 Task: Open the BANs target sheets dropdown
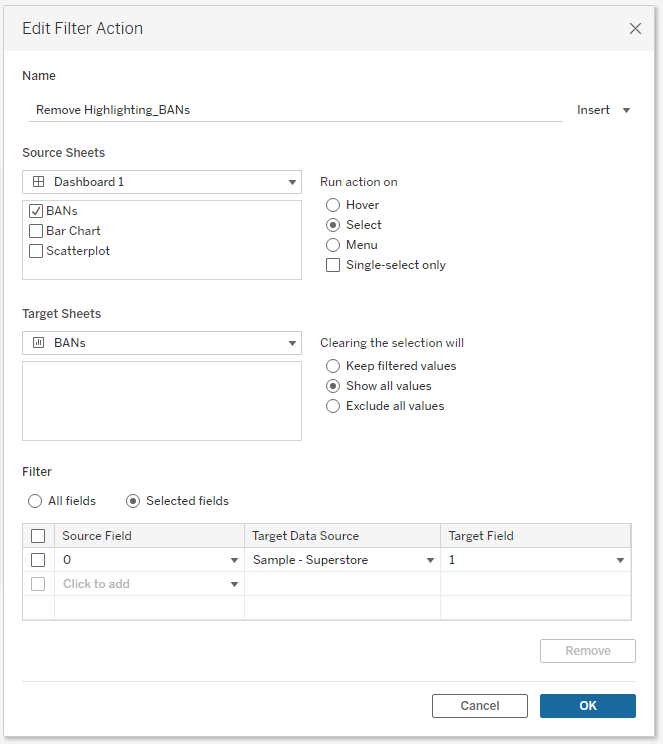(162, 343)
